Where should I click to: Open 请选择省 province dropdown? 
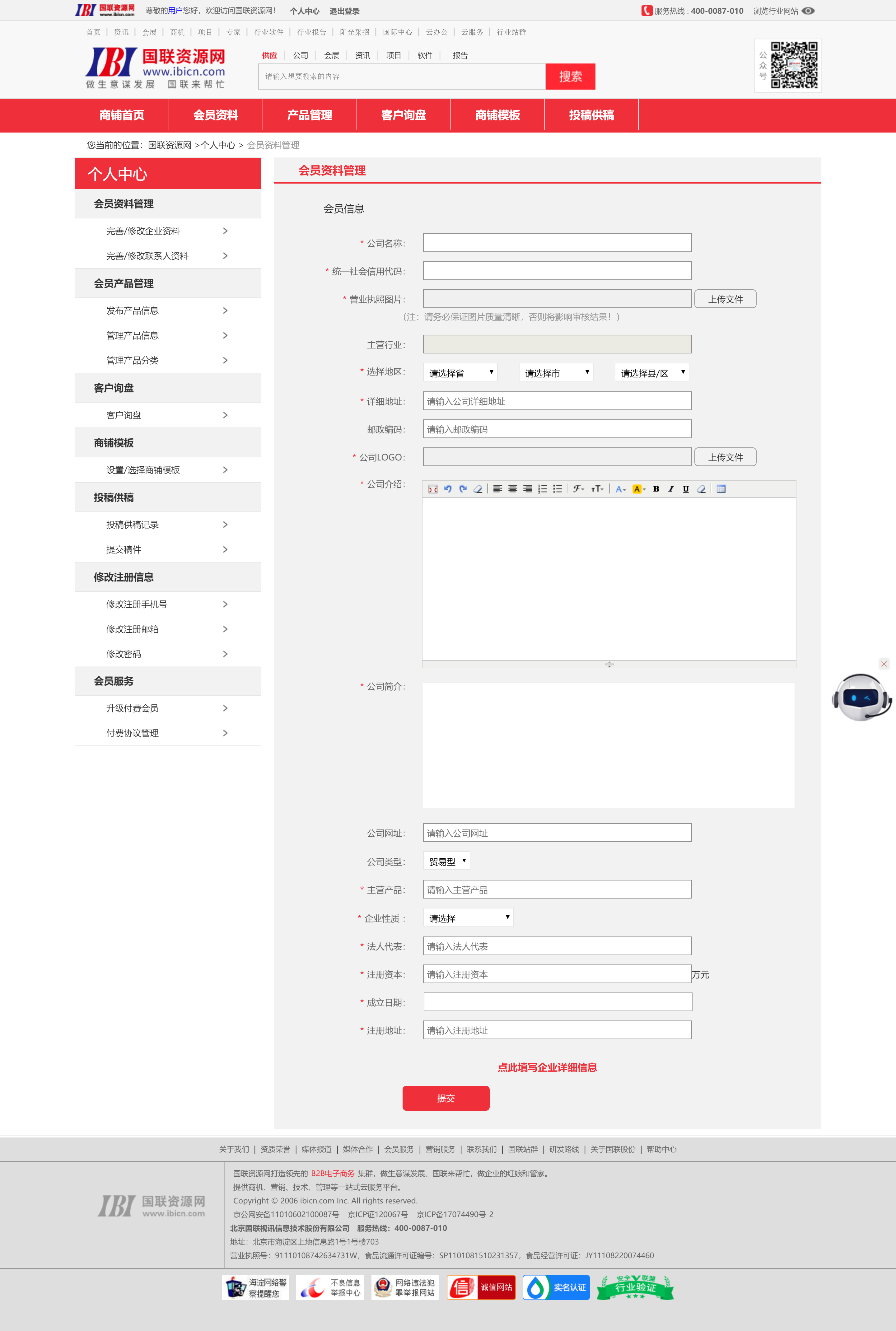pos(460,373)
